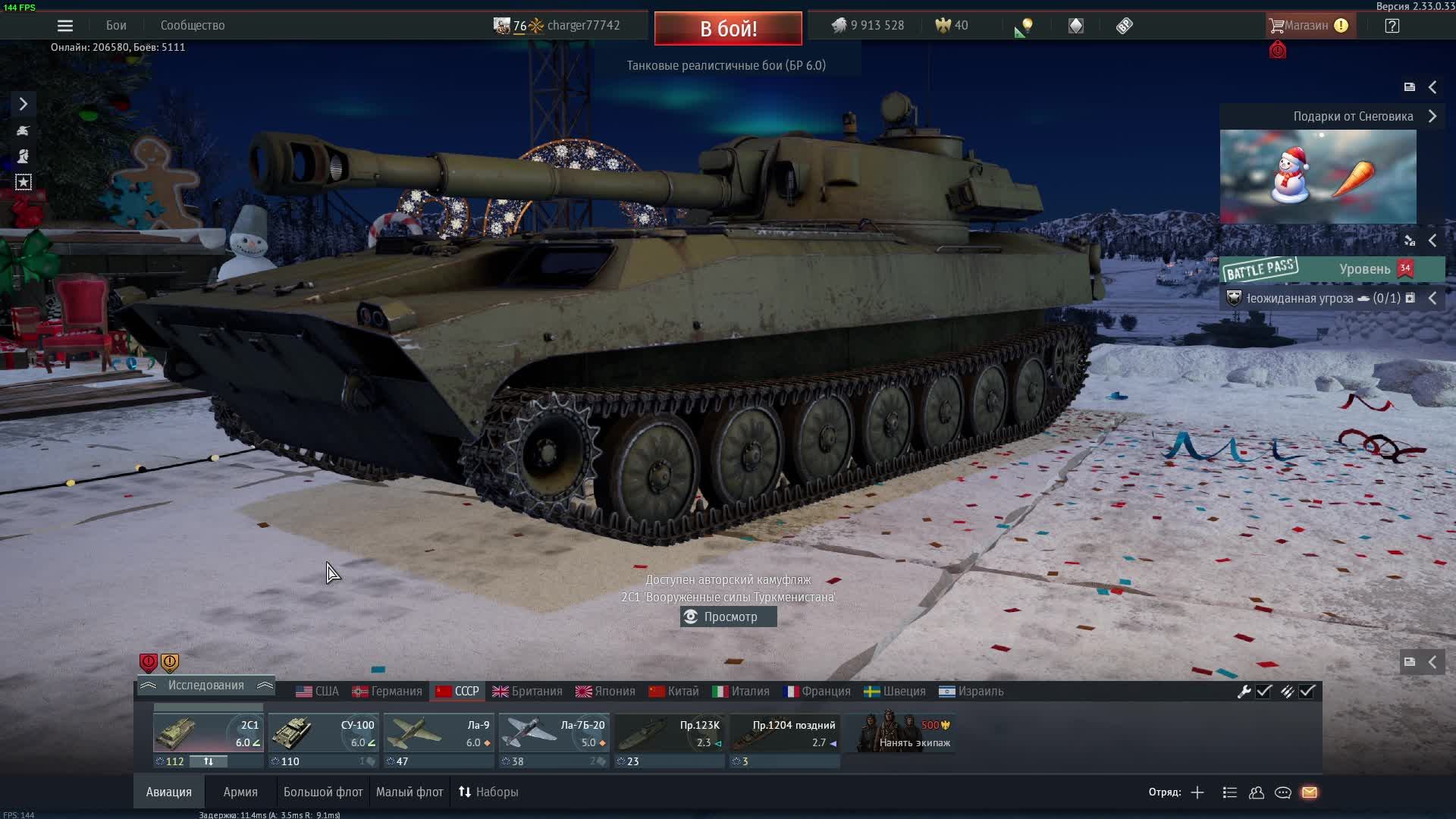The image size is (1456, 819).
Task: Open the crew helmet icon panel
Action: [x=23, y=156]
